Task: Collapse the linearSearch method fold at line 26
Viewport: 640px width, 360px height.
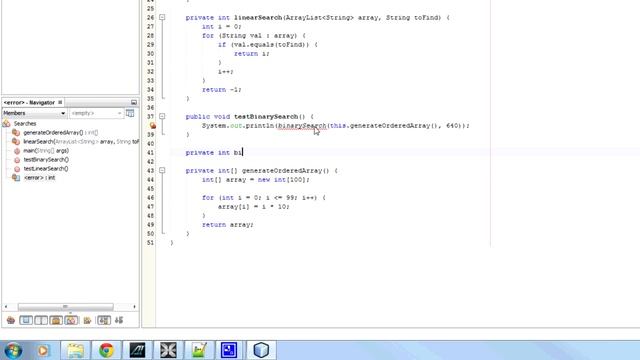Action: coord(162,18)
